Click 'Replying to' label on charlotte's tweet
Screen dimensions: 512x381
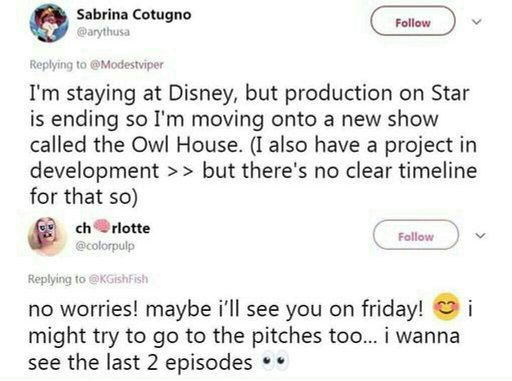[x=56, y=279]
